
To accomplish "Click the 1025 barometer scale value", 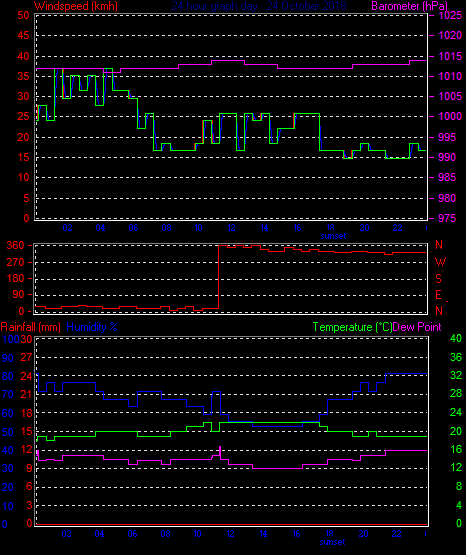I will click(450, 15).
